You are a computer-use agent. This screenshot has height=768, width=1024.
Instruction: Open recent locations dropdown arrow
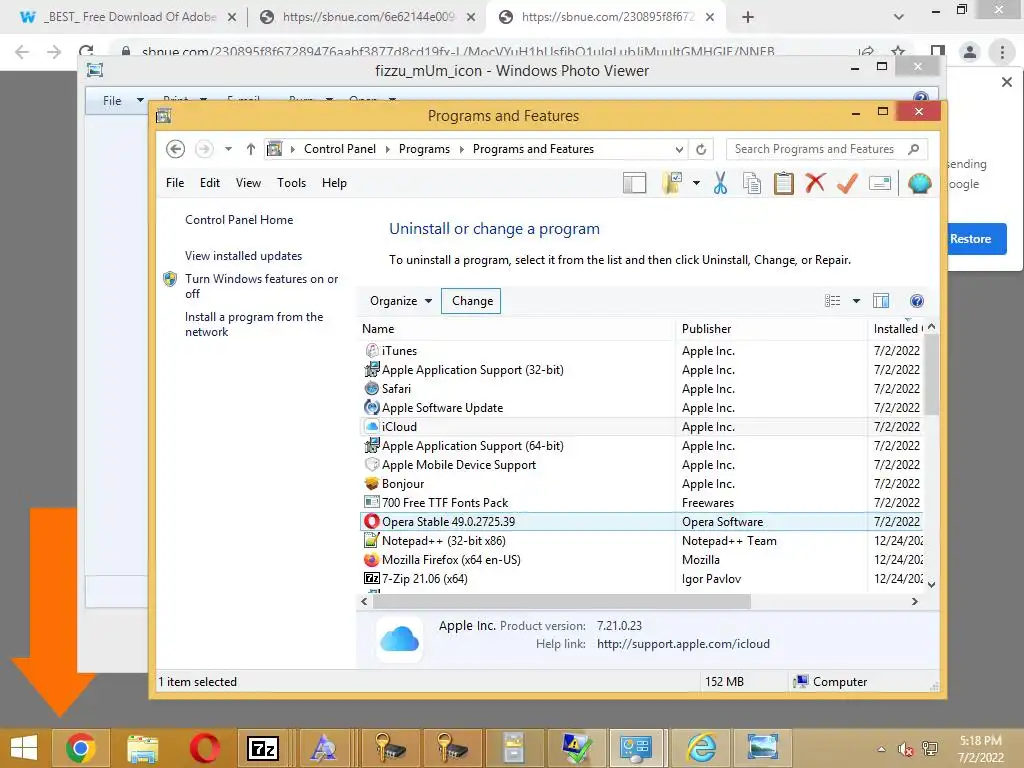[x=228, y=149]
